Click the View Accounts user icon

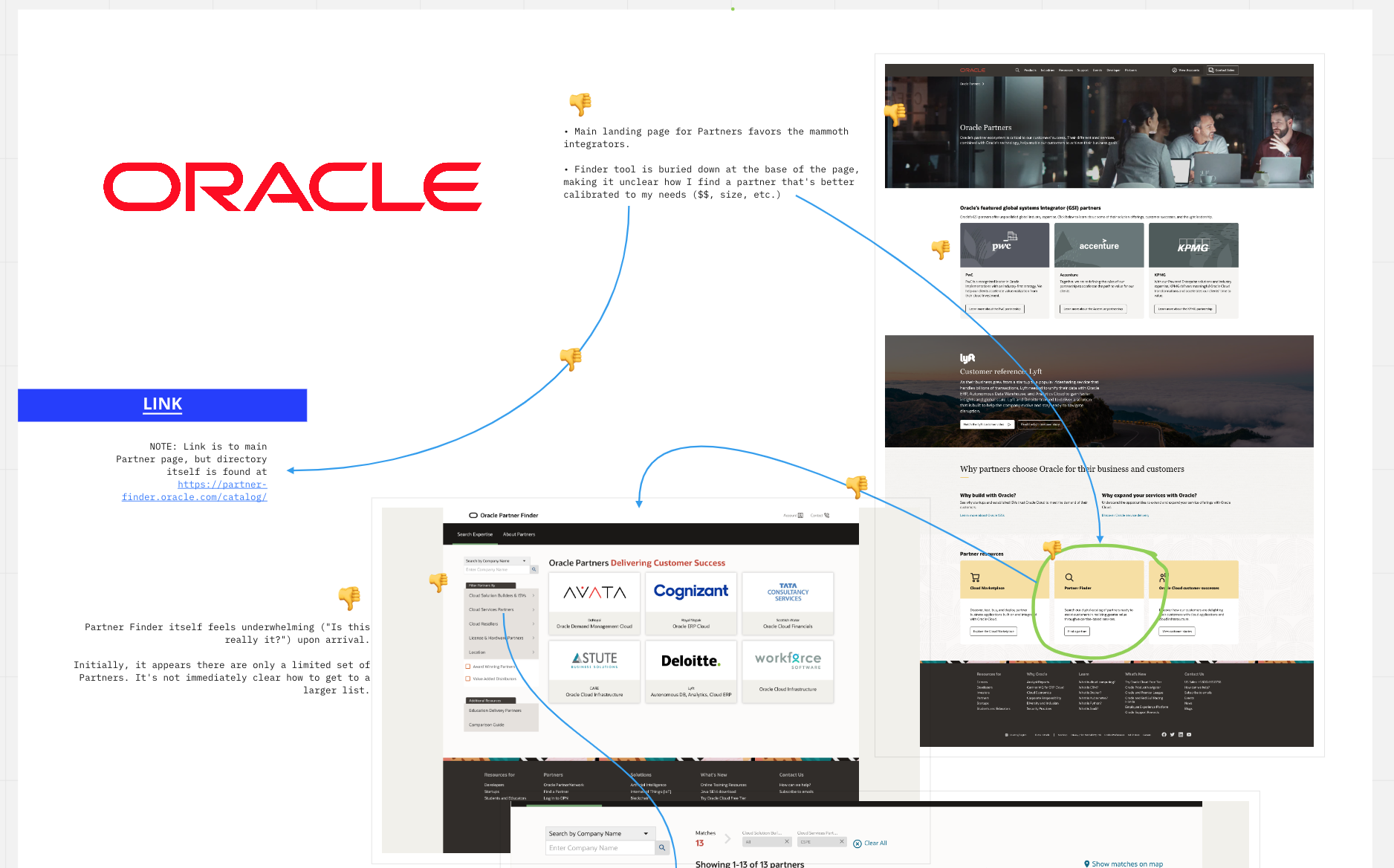1174,70
